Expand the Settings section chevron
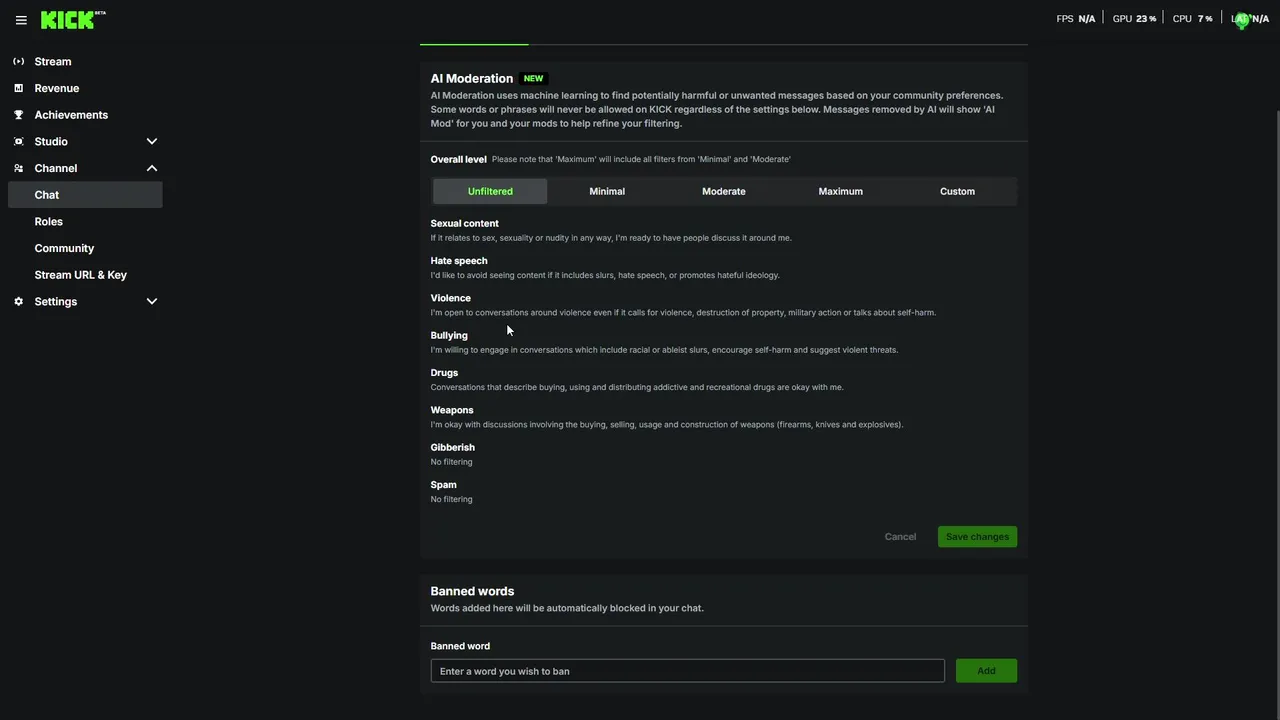The height and width of the screenshot is (720, 1280). click(x=152, y=302)
